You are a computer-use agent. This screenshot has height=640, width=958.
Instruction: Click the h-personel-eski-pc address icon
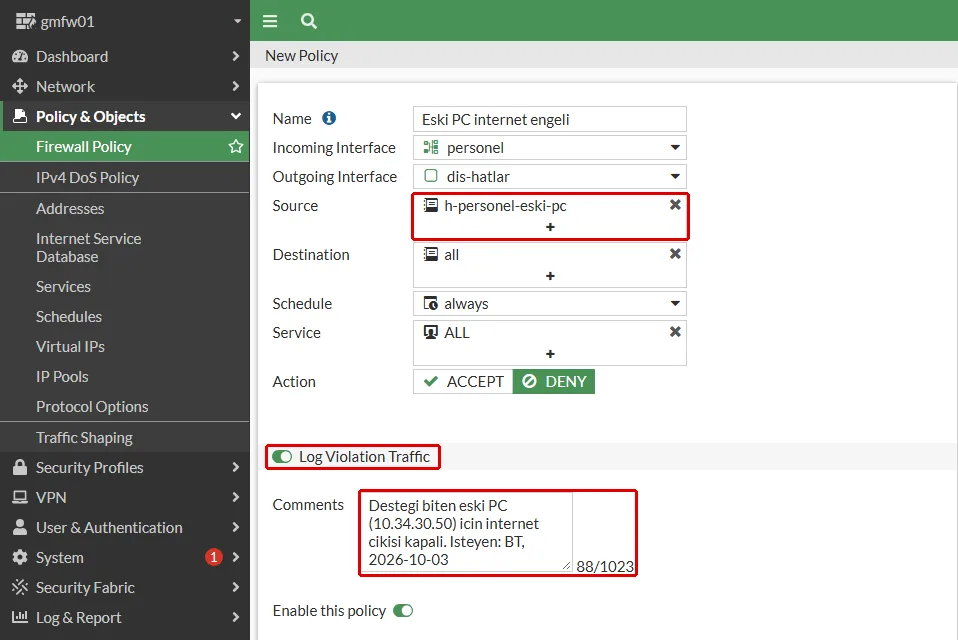click(431, 205)
